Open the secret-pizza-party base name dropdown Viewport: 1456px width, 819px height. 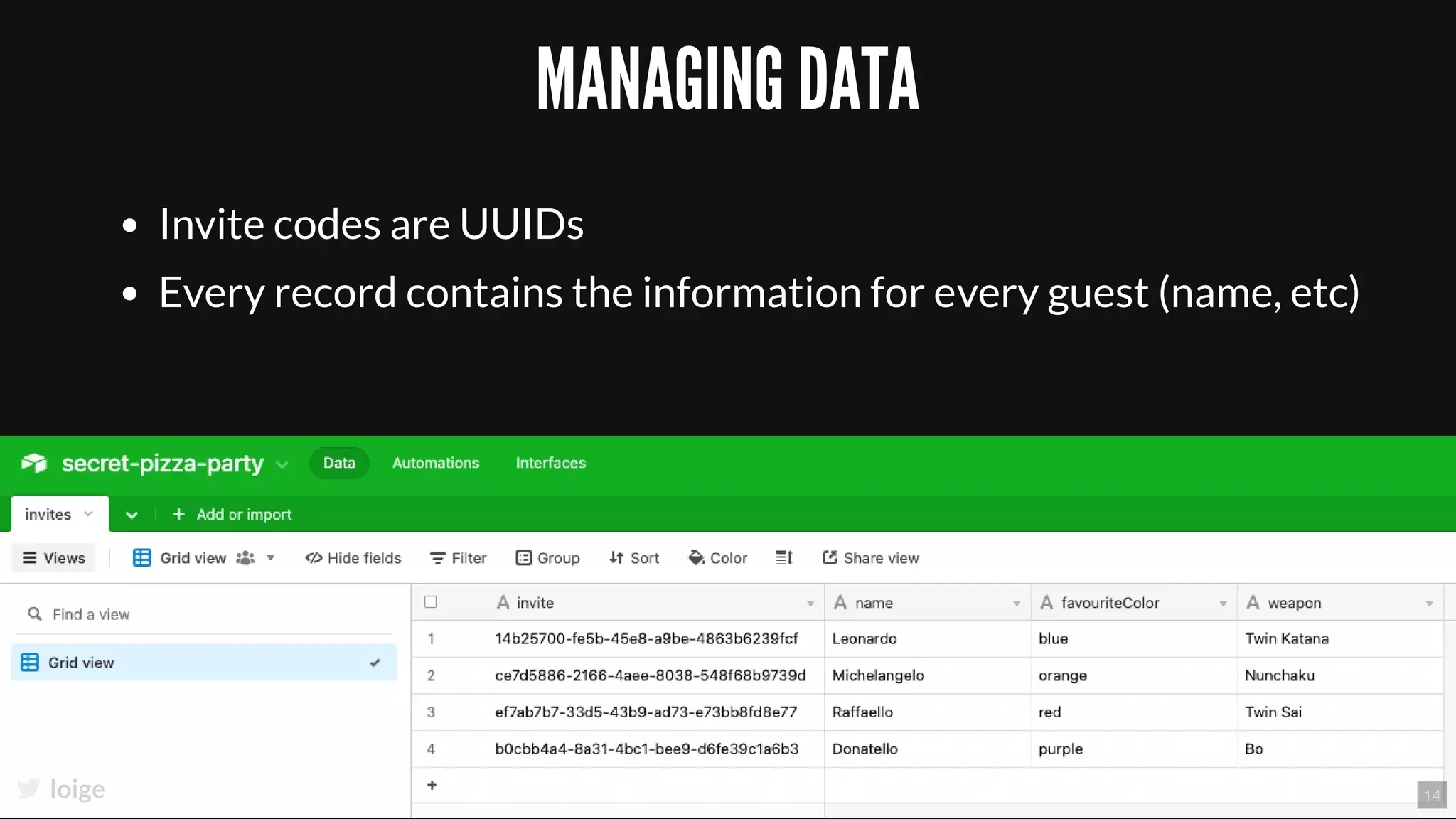click(282, 464)
